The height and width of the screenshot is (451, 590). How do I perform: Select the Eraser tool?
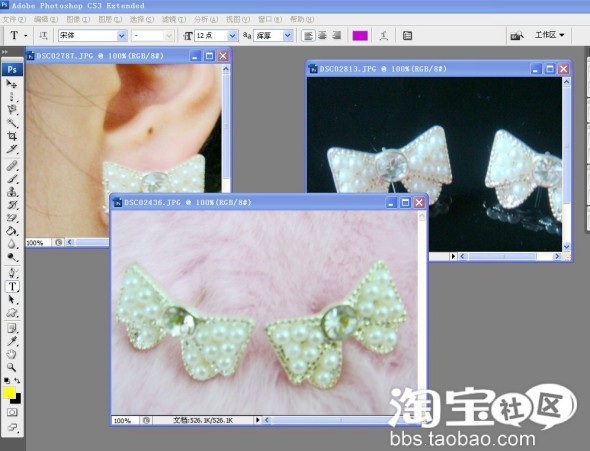12,218
